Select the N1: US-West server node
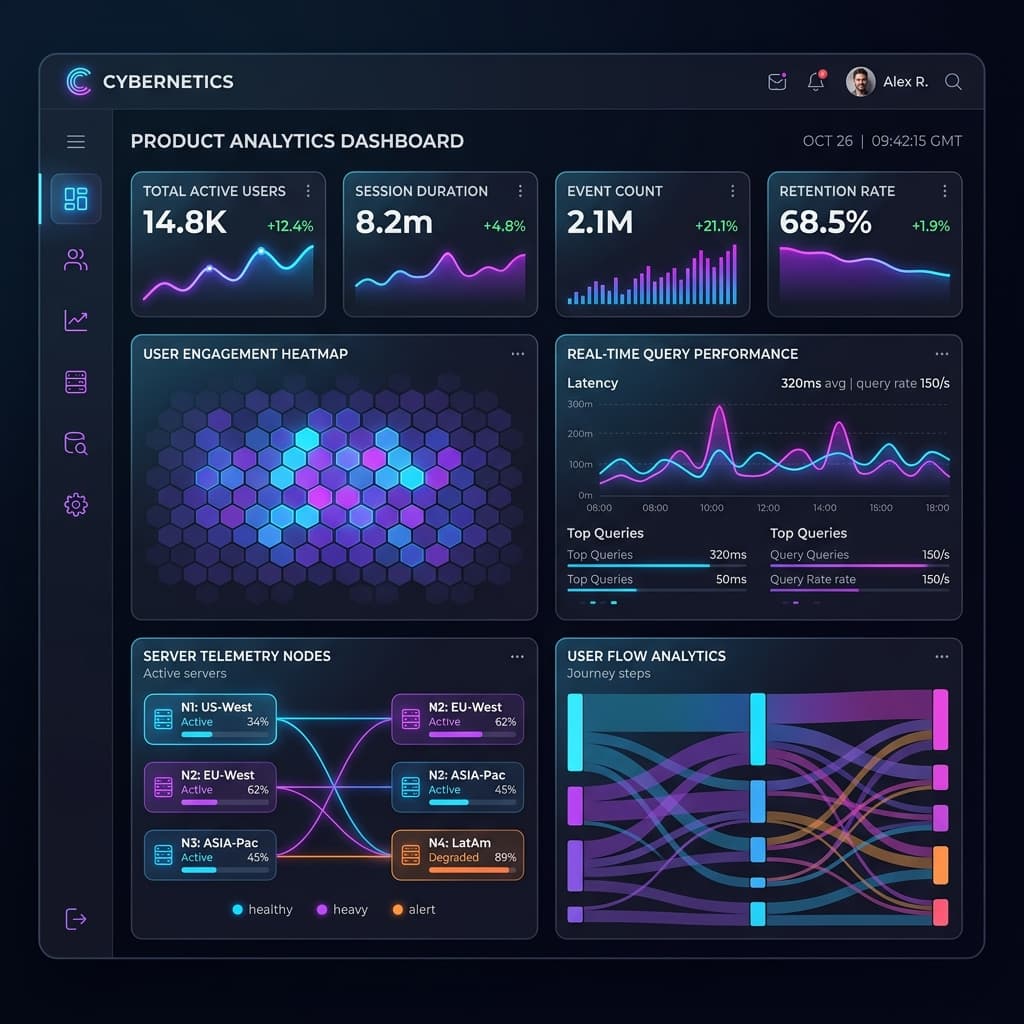This screenshot has height=1024, width=1024. tap(210, 719)
